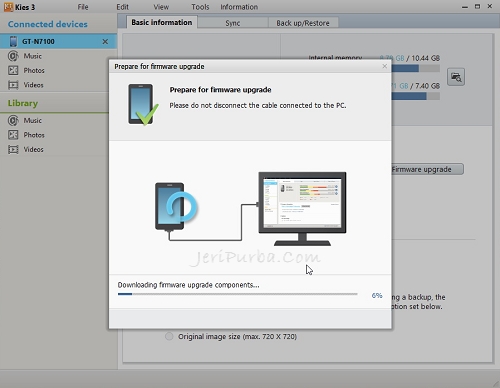Switch to the Back up/Restore tab
500x388 pixels.
(303, 23)
